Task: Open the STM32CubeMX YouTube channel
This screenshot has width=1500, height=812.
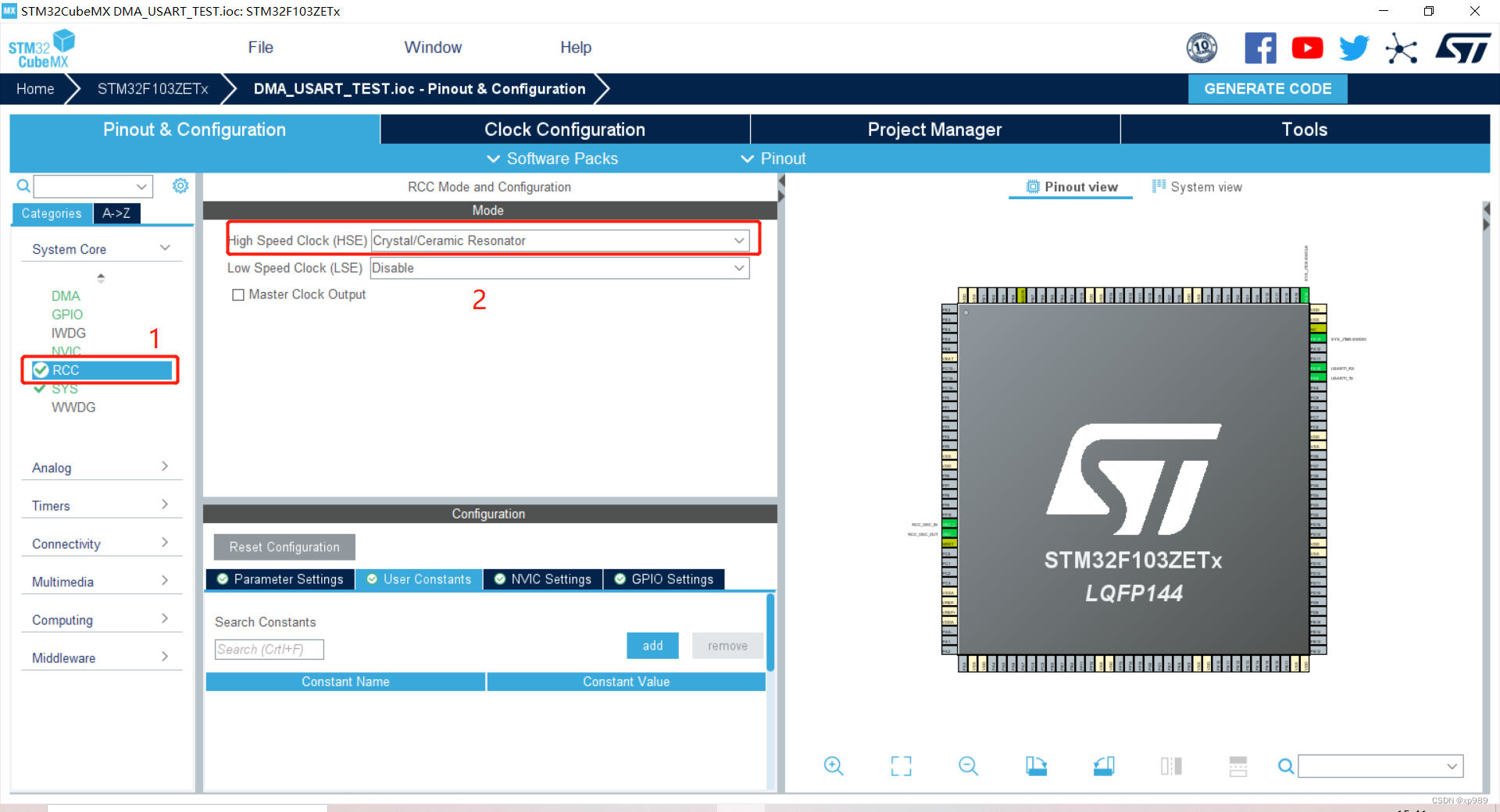Action: (x=1307, y=48)
